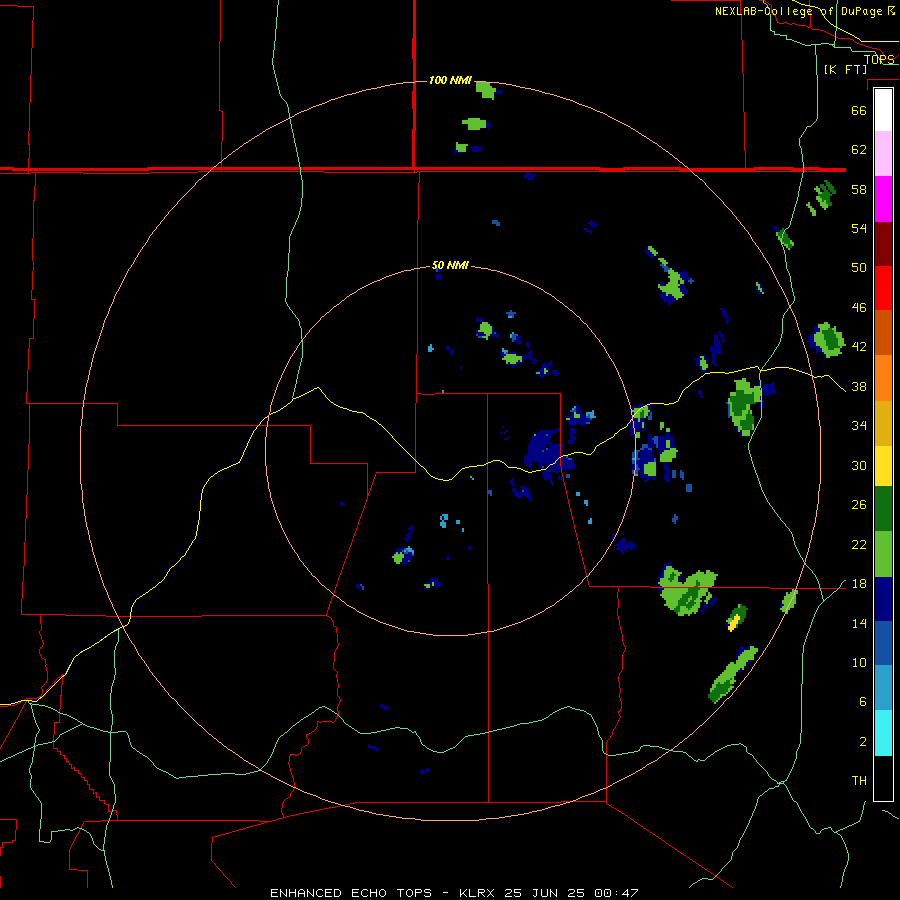Click the "TH" threshold legend label

tap(859, 781)
